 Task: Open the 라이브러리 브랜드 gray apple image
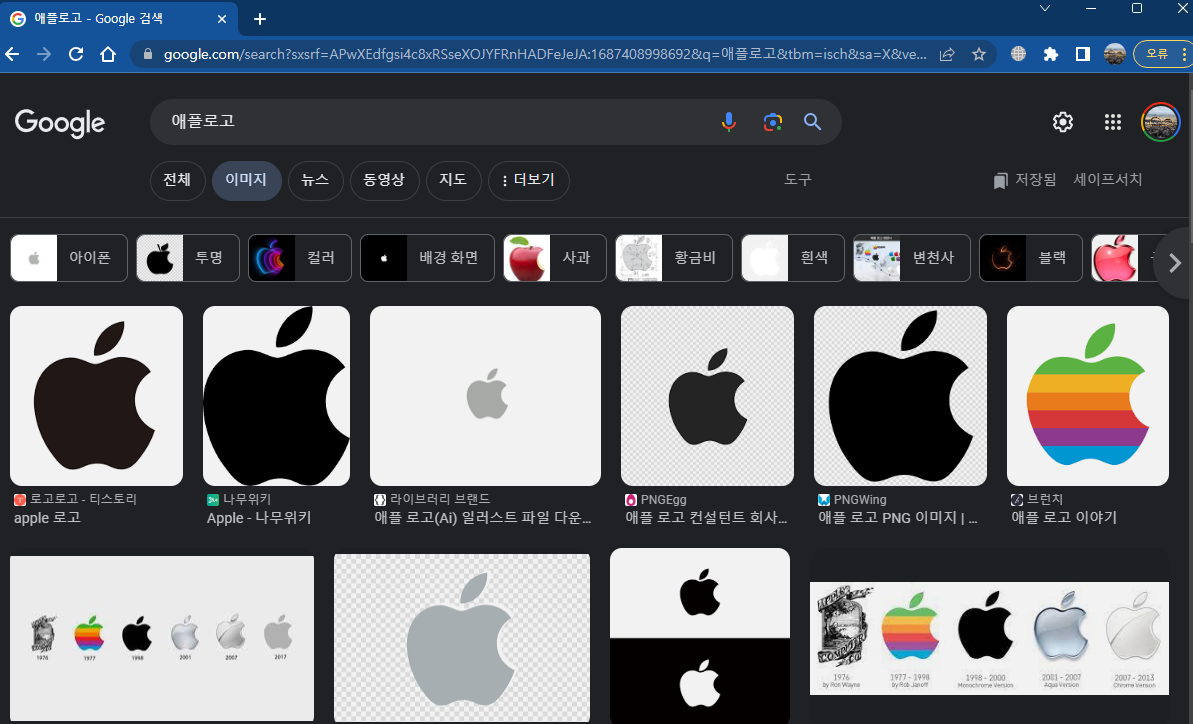[x=485, y=395]
